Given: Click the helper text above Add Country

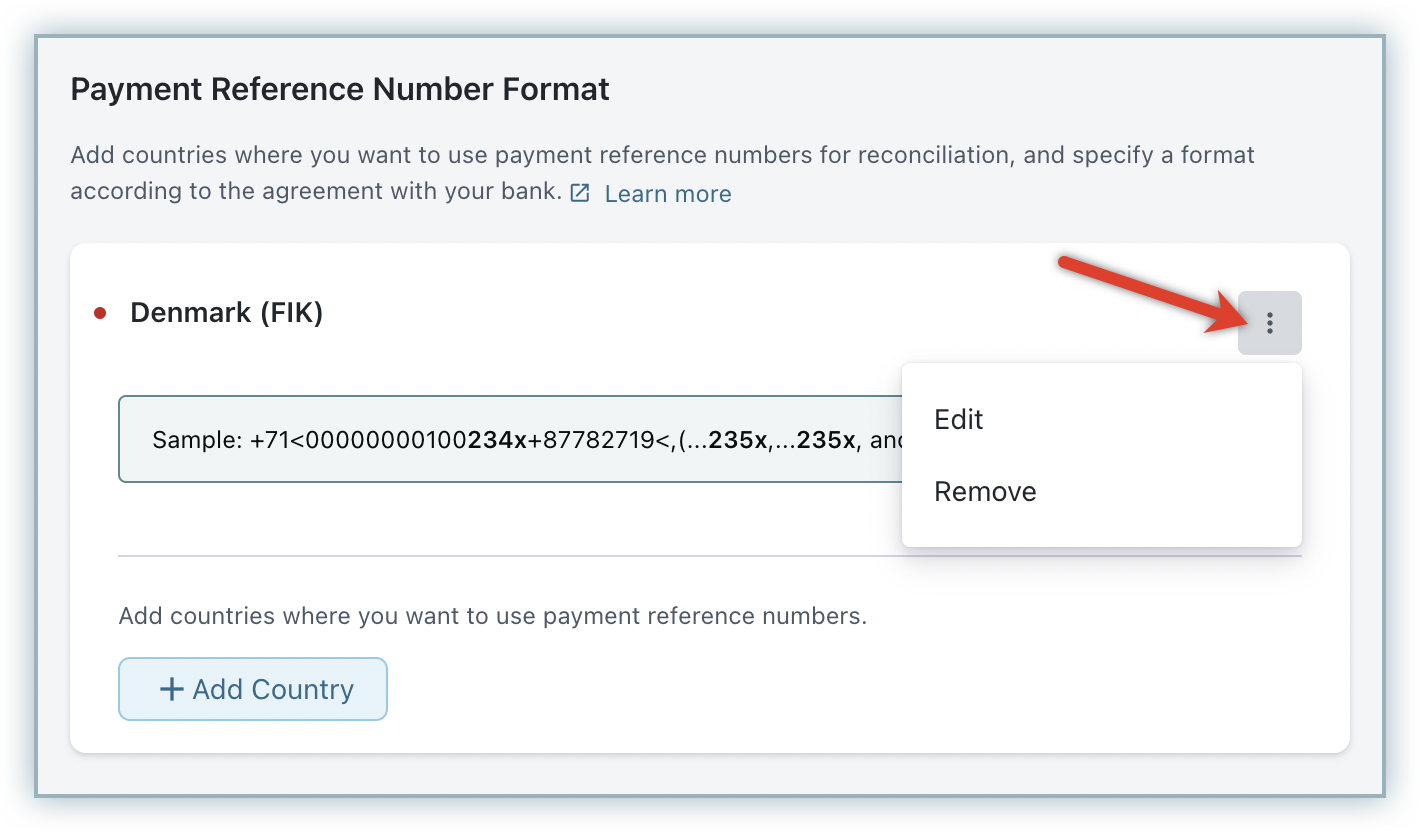Looking at the screenshot, I should pyautogui.click(x=492, y=616).
